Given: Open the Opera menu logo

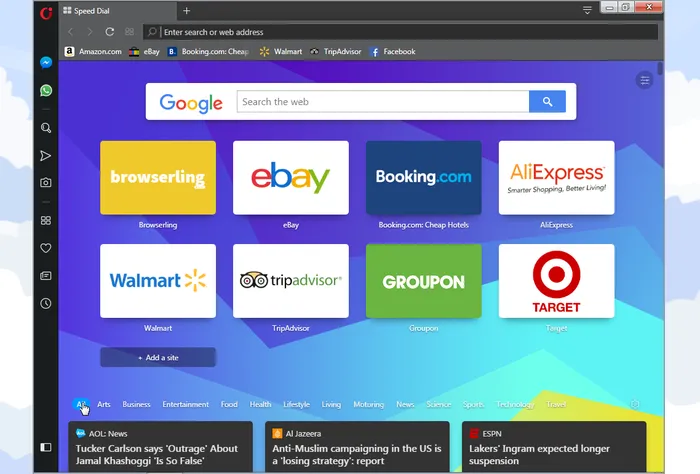Looking at the screenshot, I should (x=46, y=12).
